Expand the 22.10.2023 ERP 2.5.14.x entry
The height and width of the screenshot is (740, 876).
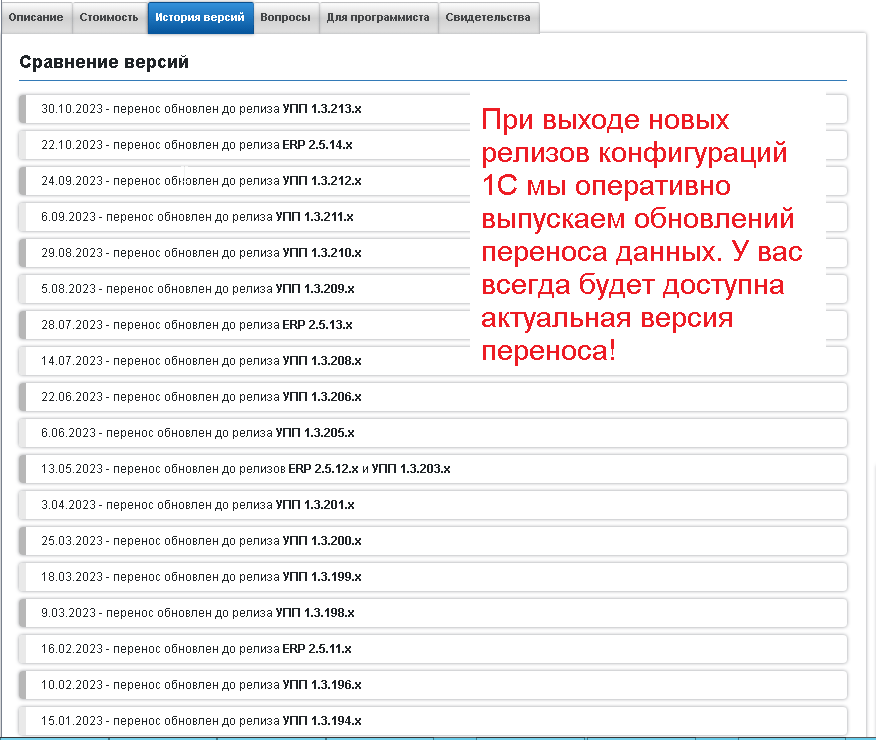pos(200,145)
